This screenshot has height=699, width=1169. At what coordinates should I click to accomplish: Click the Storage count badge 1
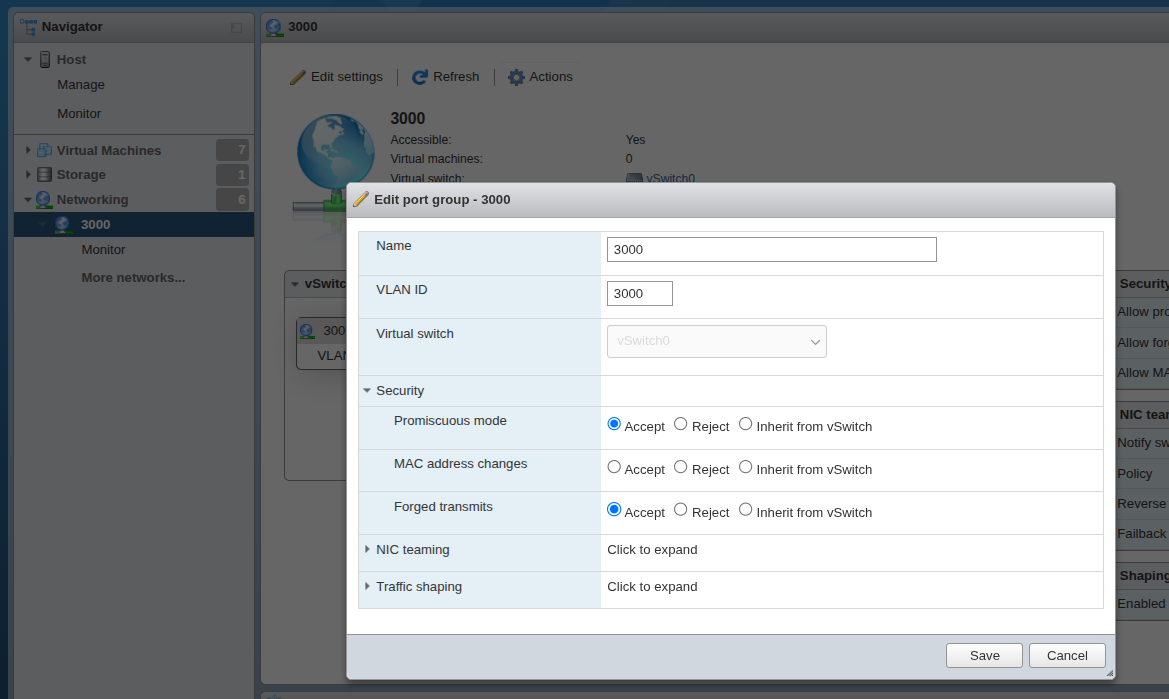pos(233,174)
